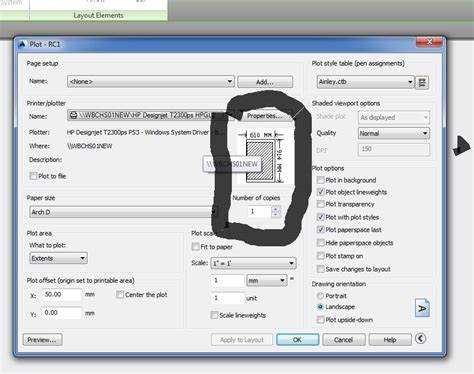Enable Plot upside-down checkbox
Screen dimensions: 474x374
pos(320,320)
